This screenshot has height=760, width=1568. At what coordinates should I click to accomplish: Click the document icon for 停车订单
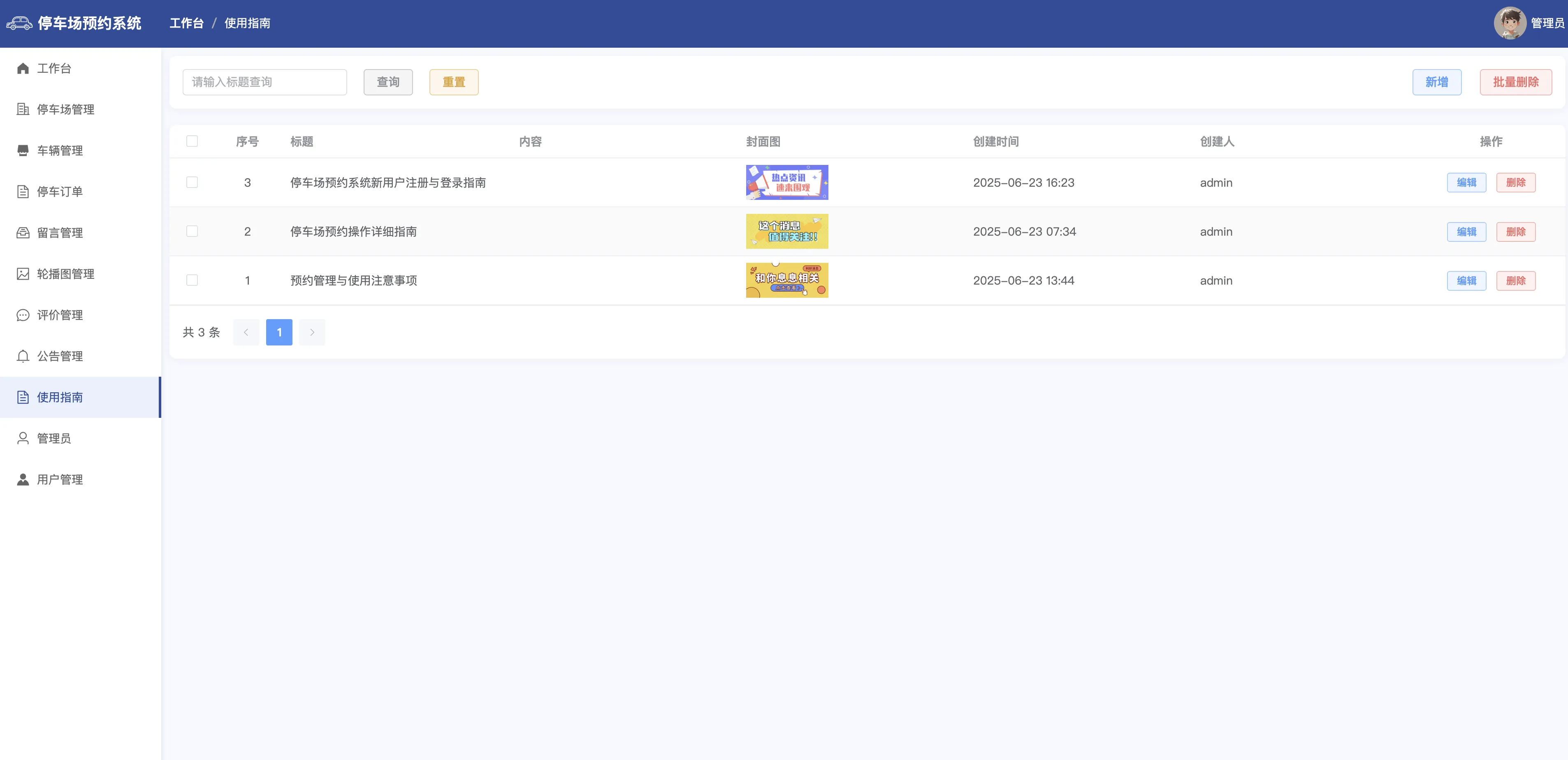coord(23,192)
